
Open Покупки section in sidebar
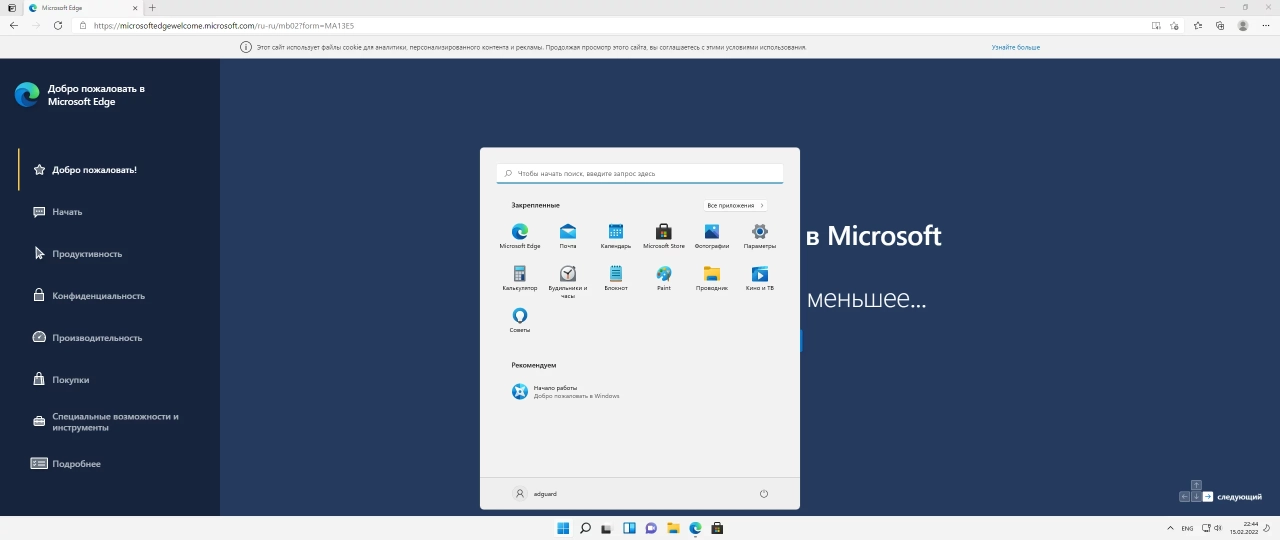(61, 380)
